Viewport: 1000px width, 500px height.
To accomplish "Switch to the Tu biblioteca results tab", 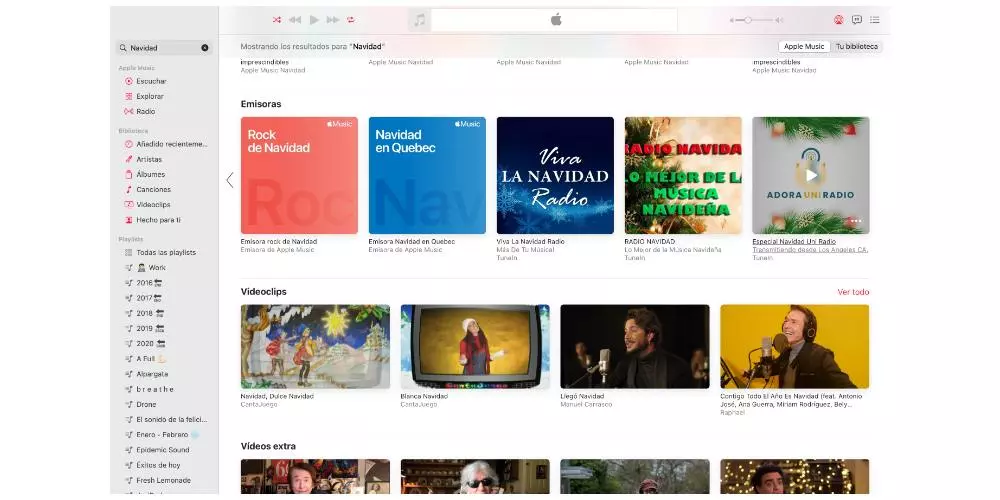I will click(857, 47).
